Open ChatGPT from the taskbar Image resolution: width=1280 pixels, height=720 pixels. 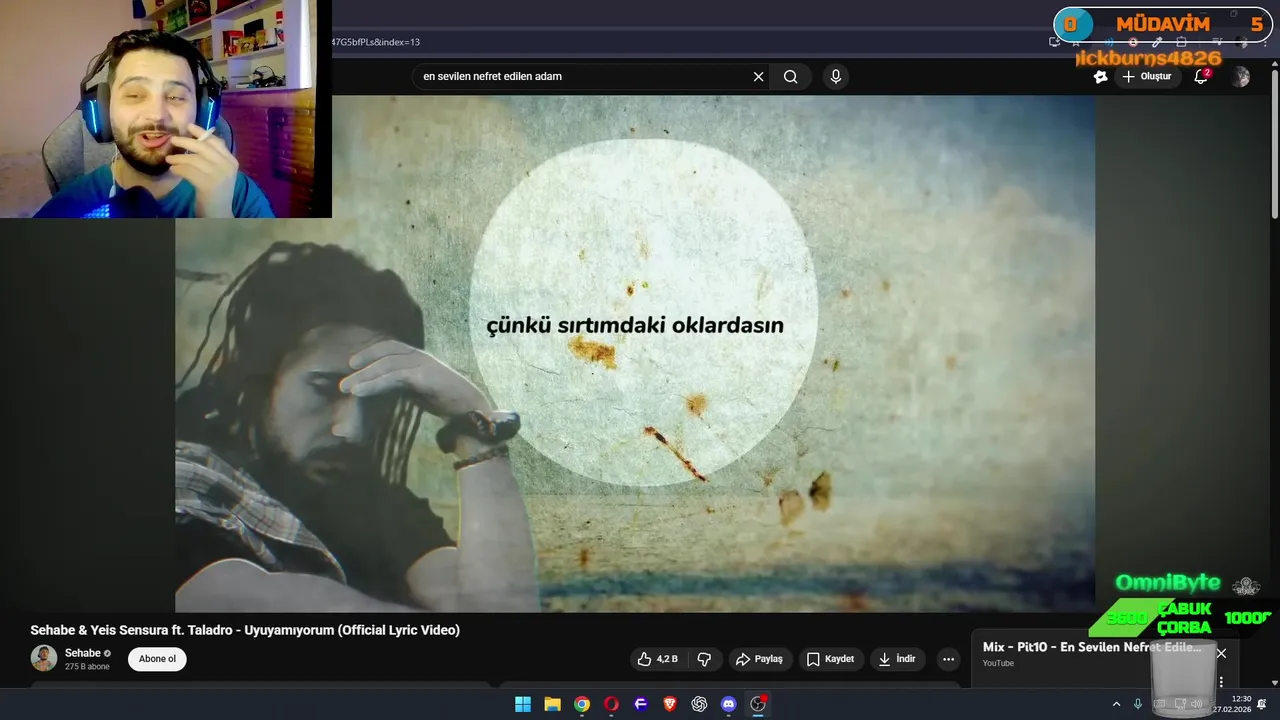(x=699, y=704)
